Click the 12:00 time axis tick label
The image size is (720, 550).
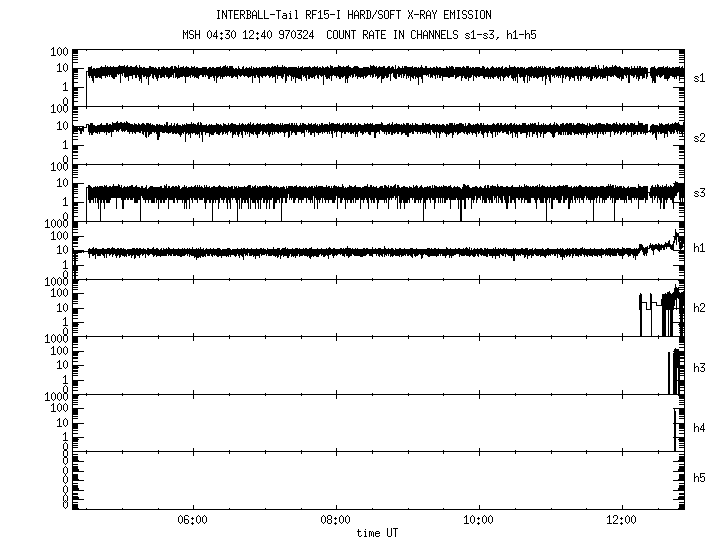click(x=622, y=520)
